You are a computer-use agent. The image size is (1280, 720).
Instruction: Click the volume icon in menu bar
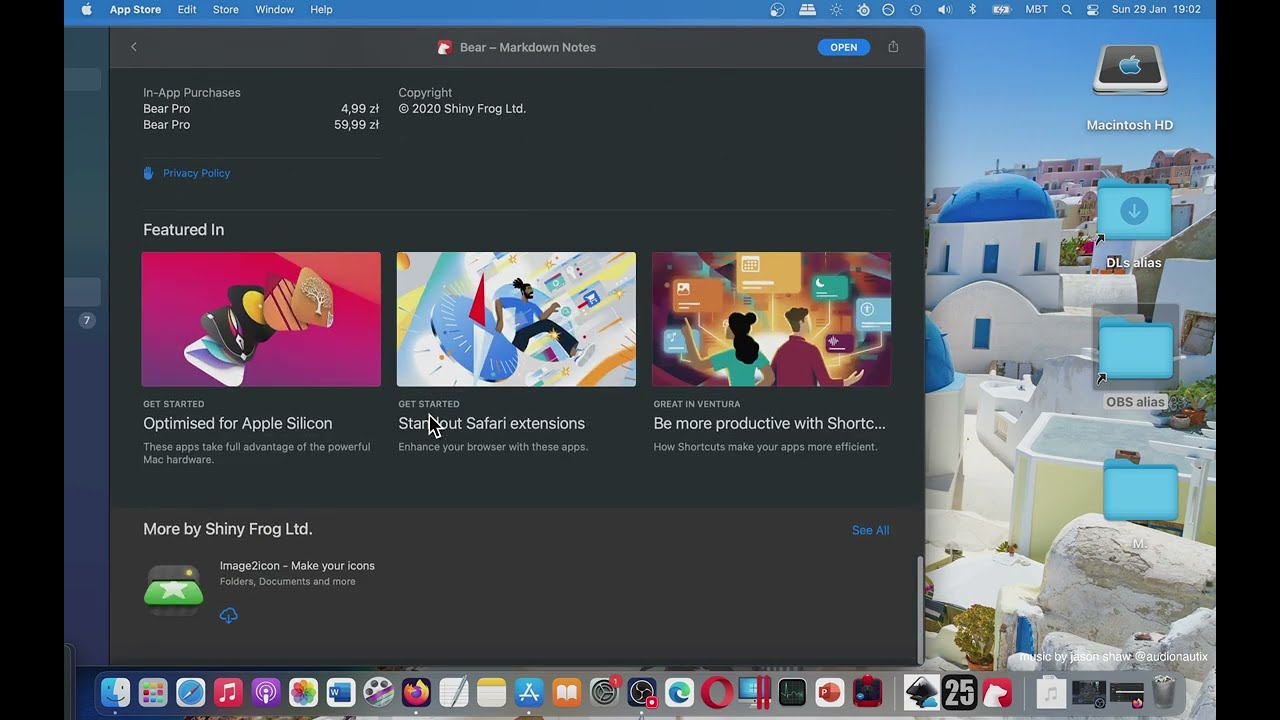click(x=944, y=9)
